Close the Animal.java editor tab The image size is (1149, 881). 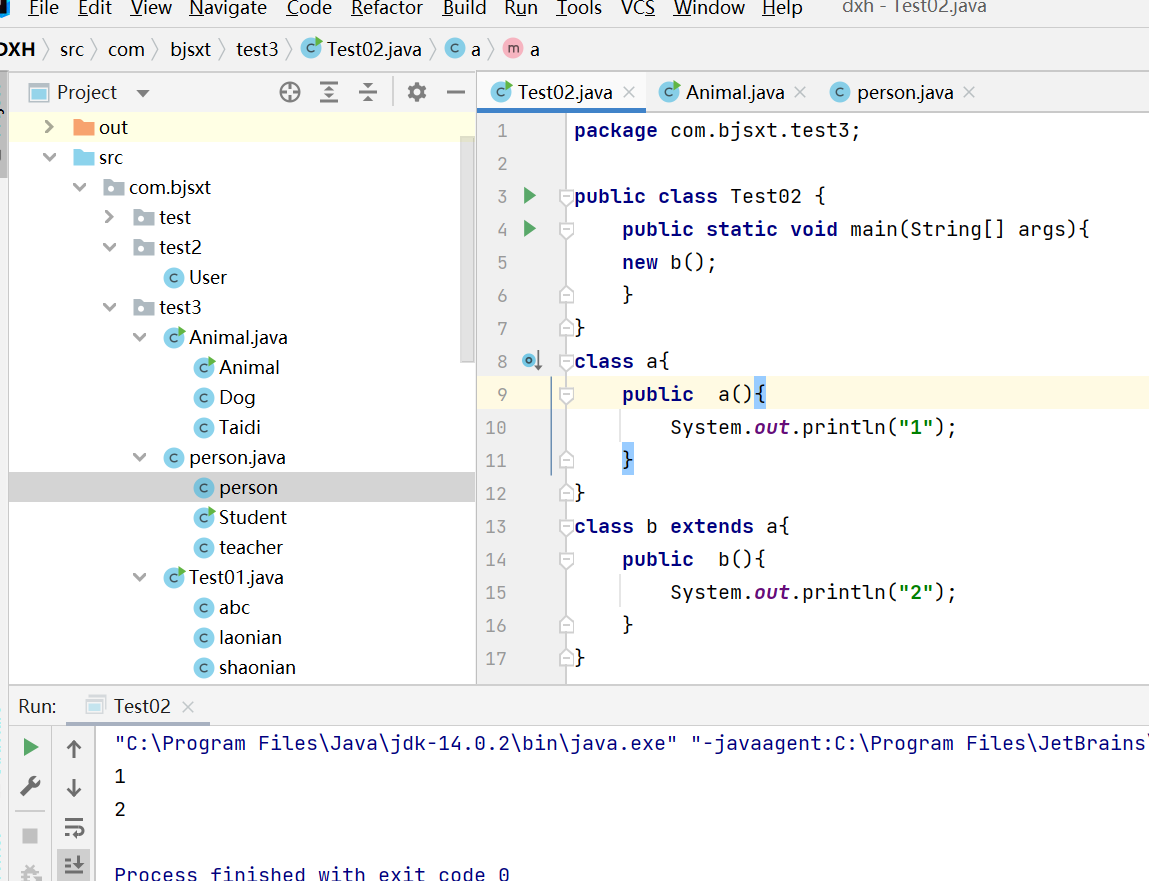[x=800, y=92]
